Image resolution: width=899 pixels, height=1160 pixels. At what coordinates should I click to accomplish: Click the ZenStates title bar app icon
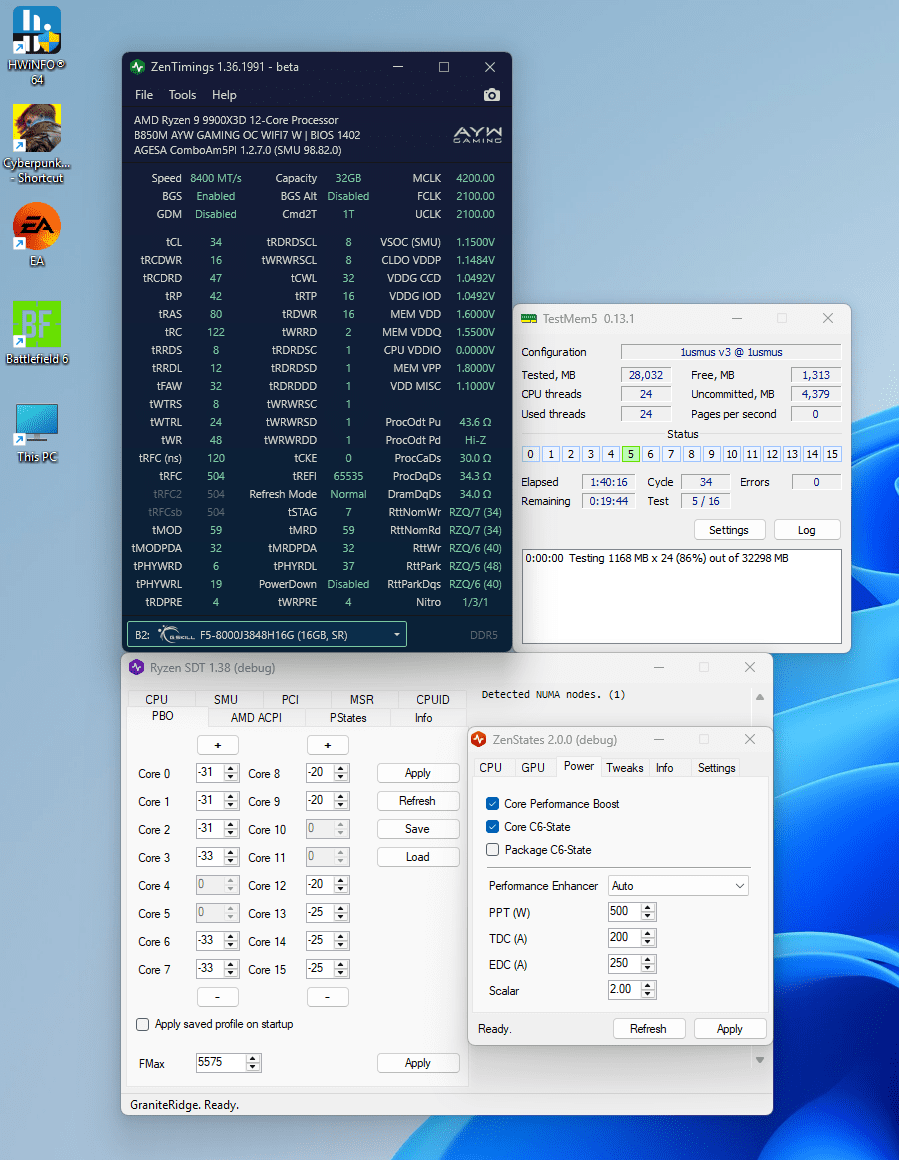coord(479,740)
